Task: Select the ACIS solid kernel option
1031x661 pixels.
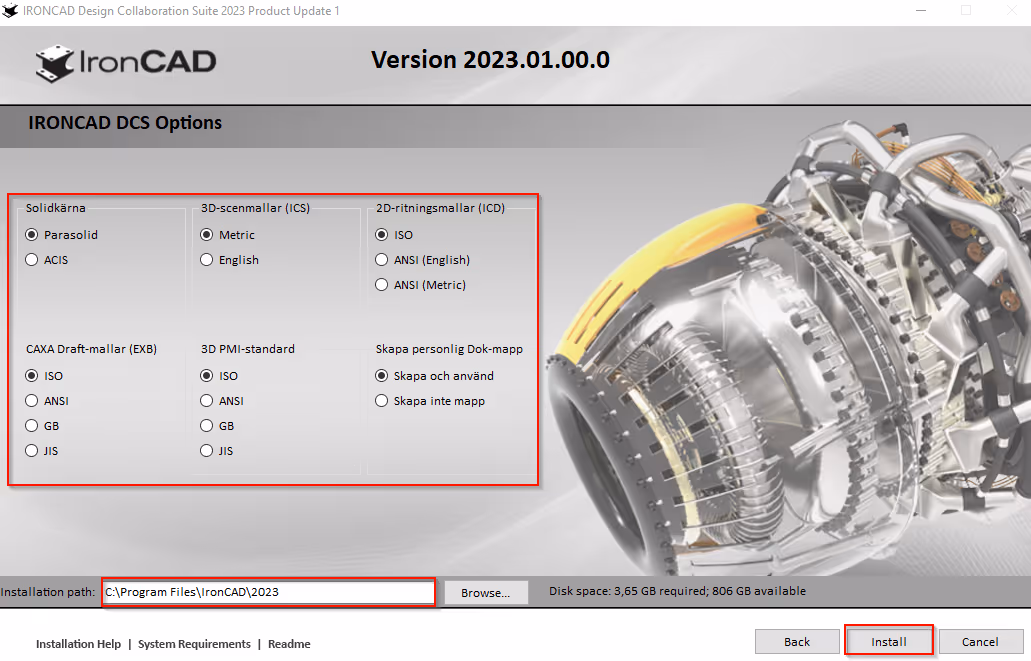Action: pyautogui.click(x=47, y=260)
